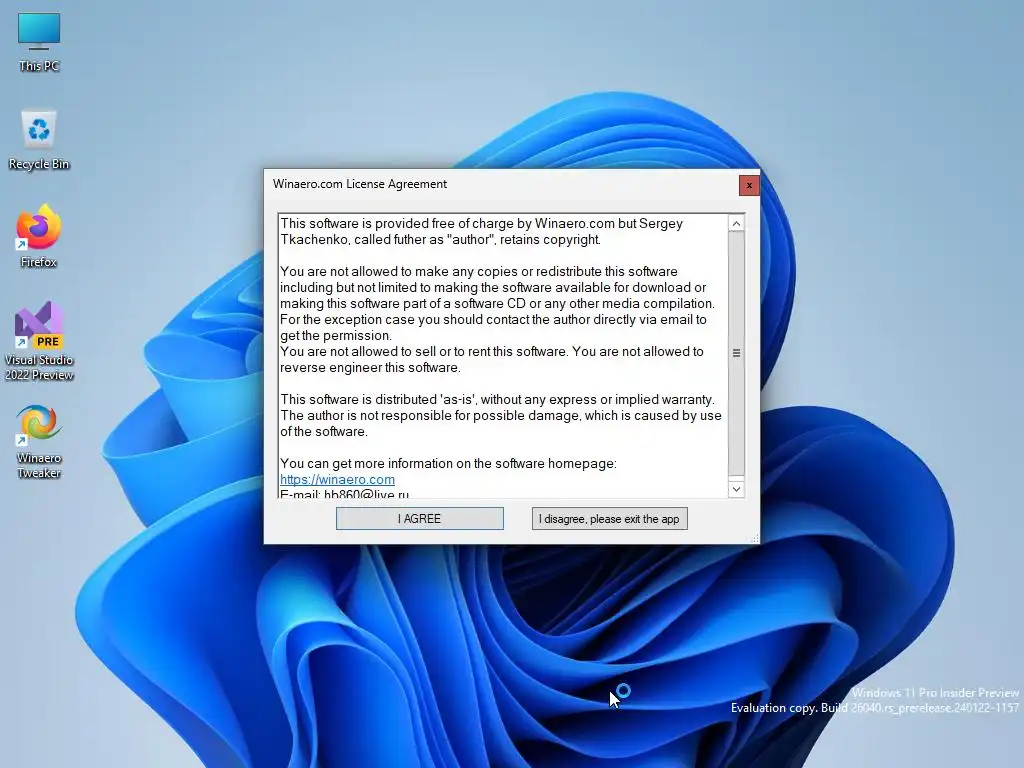Close the License Agreement dialog

pyautogui.click(x=749, y=185)
